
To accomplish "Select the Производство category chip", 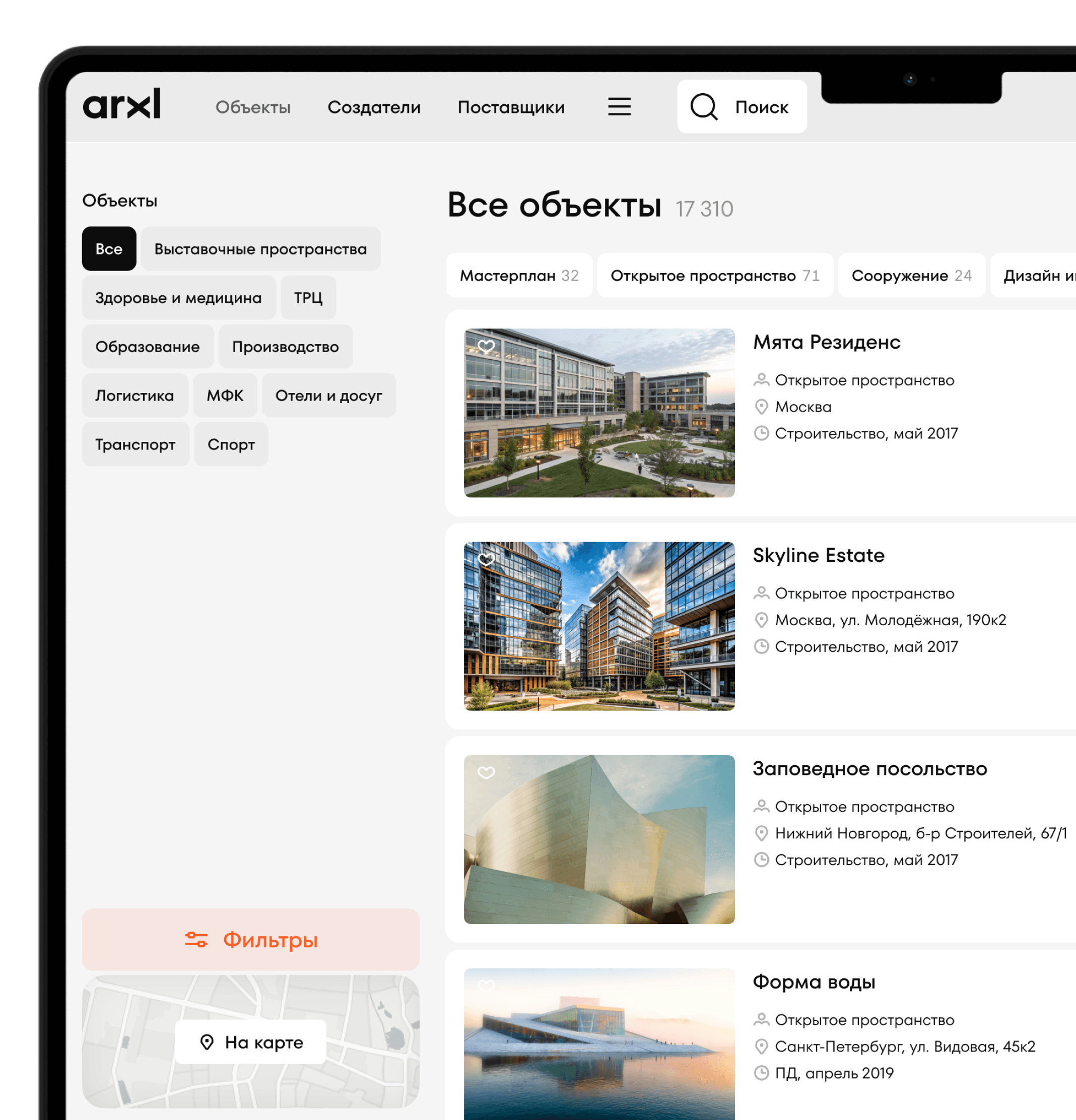I will coord(286,346).
